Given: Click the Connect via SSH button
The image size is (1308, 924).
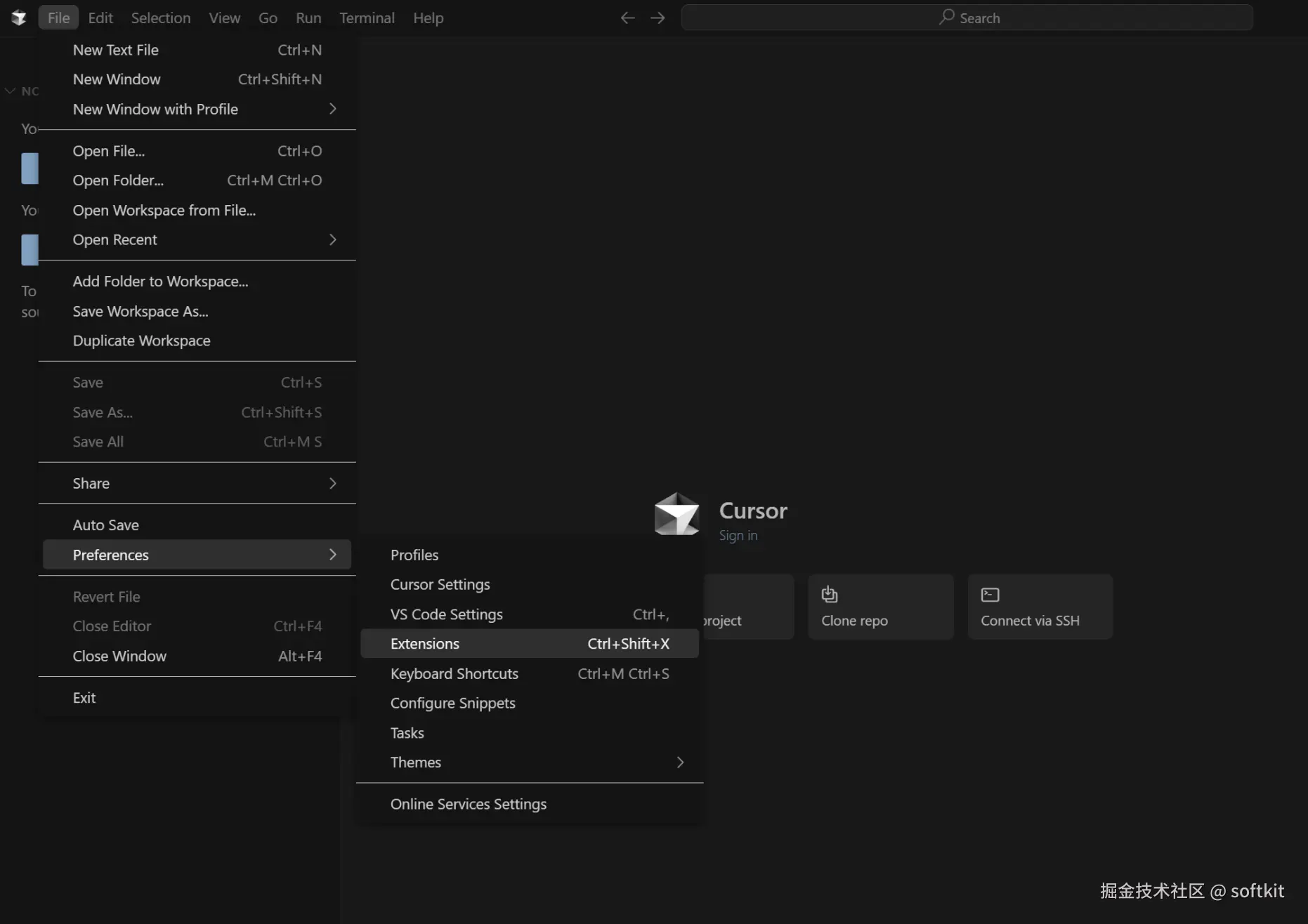Looking at the screenshot, I should click(x=1040, y=607).
